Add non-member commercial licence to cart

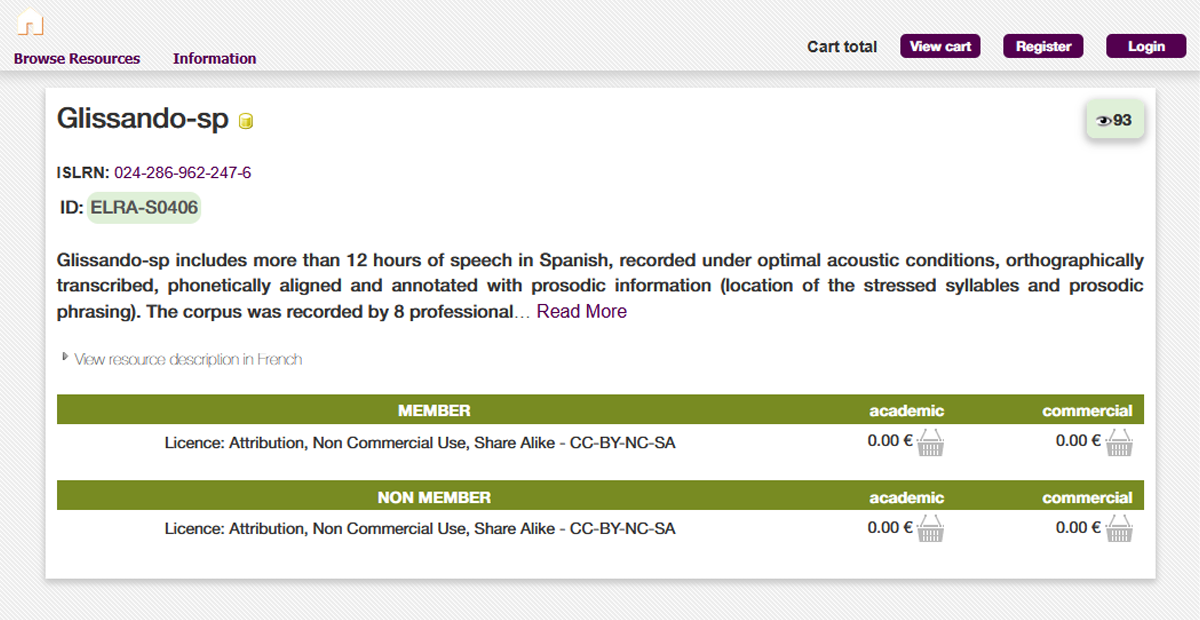(1119, 529)
